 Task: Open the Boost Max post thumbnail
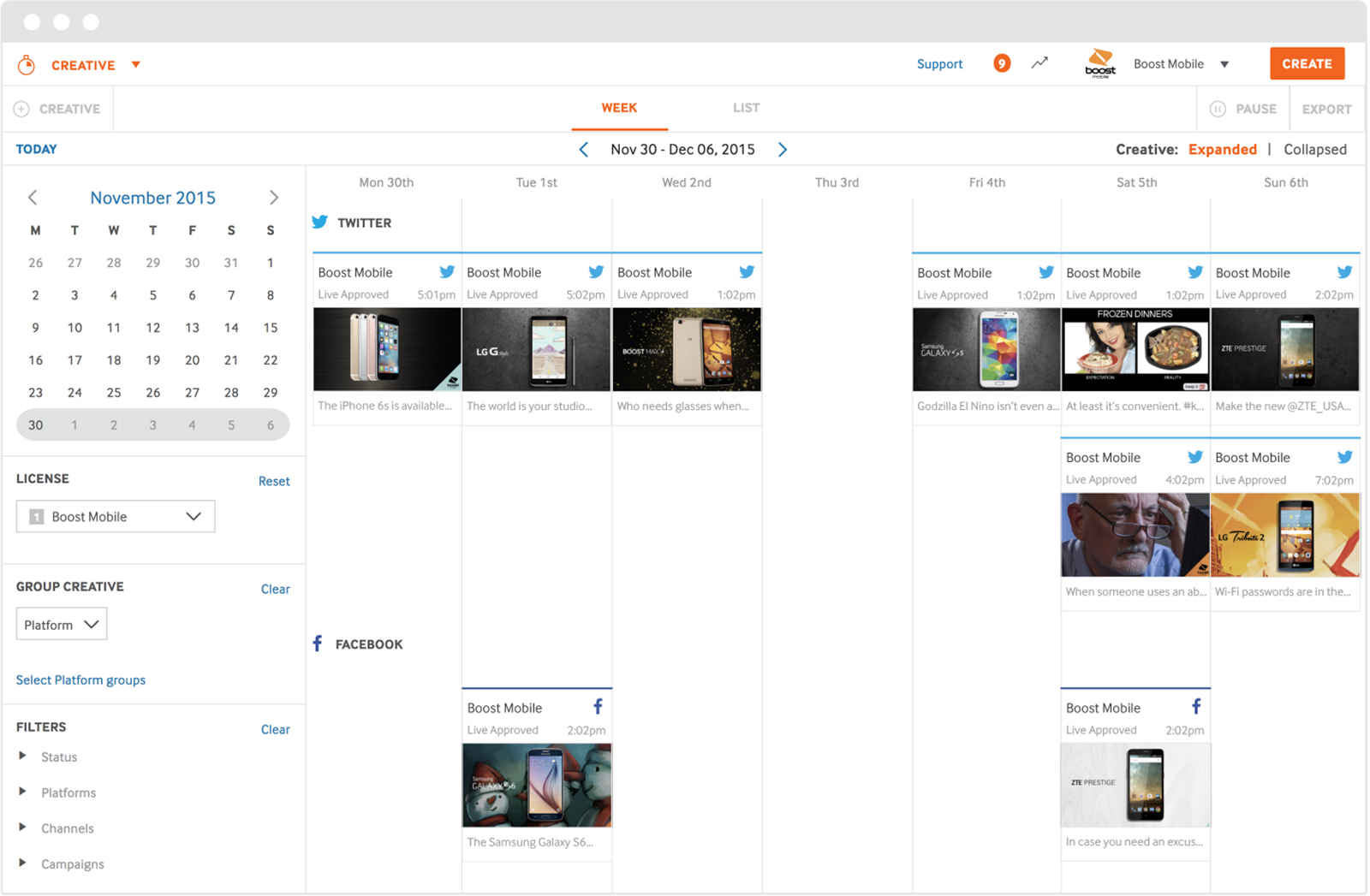pos(687,349)
